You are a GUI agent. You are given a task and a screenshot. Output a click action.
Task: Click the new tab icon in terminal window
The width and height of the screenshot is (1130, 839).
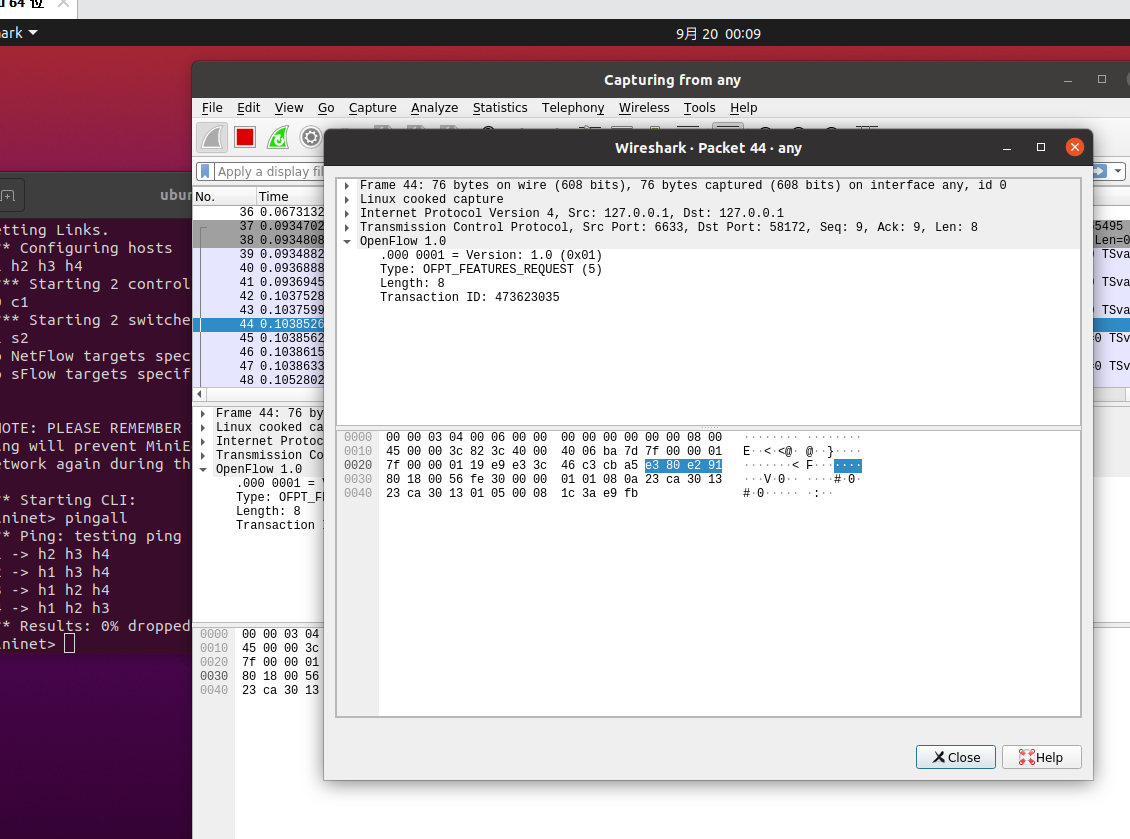(8, 195)
